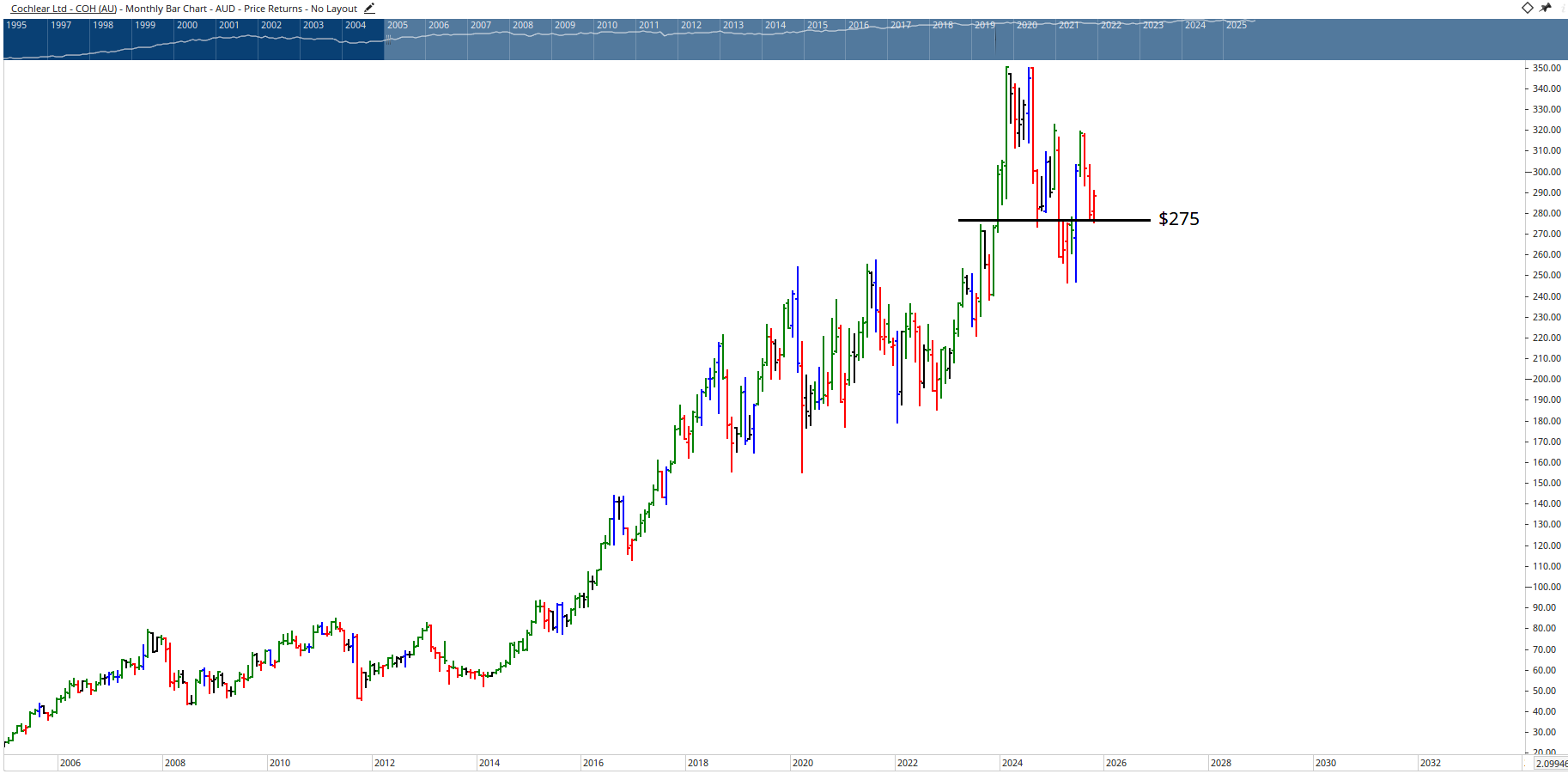Click the 2014 label on bottom date axis

[489, 763]
